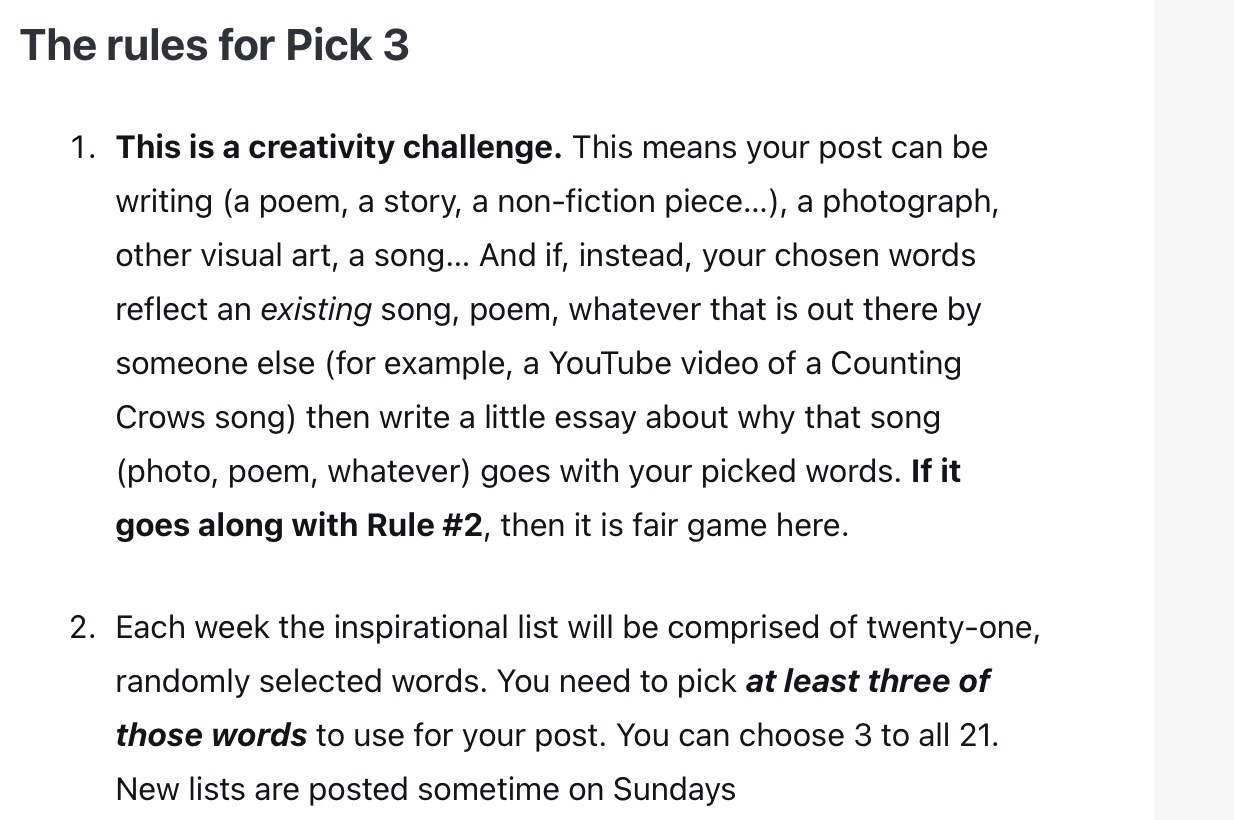Click the word "Sundays" in the last line
Viewport: 1234px width, 820px height.
point(674,790)
